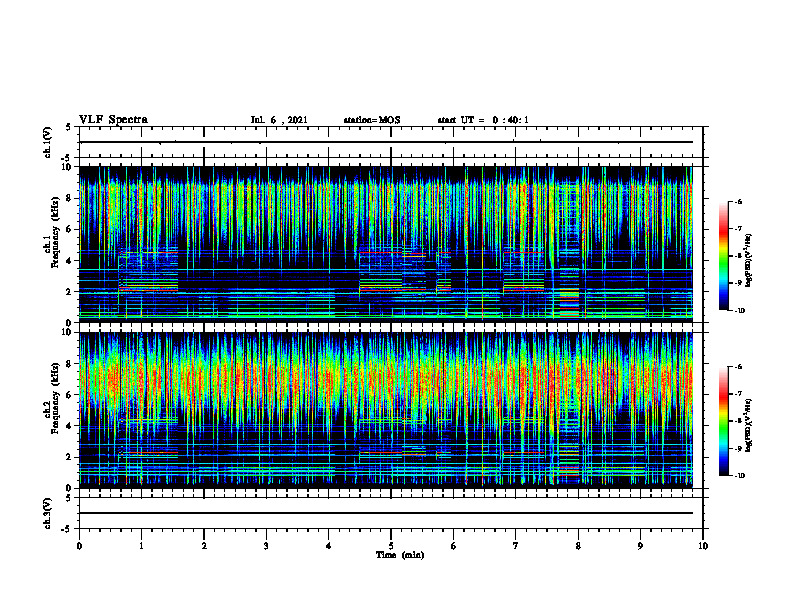Click the -8 label on ch.1 colorbar
The image size is (792, 612).
[738, 256]
